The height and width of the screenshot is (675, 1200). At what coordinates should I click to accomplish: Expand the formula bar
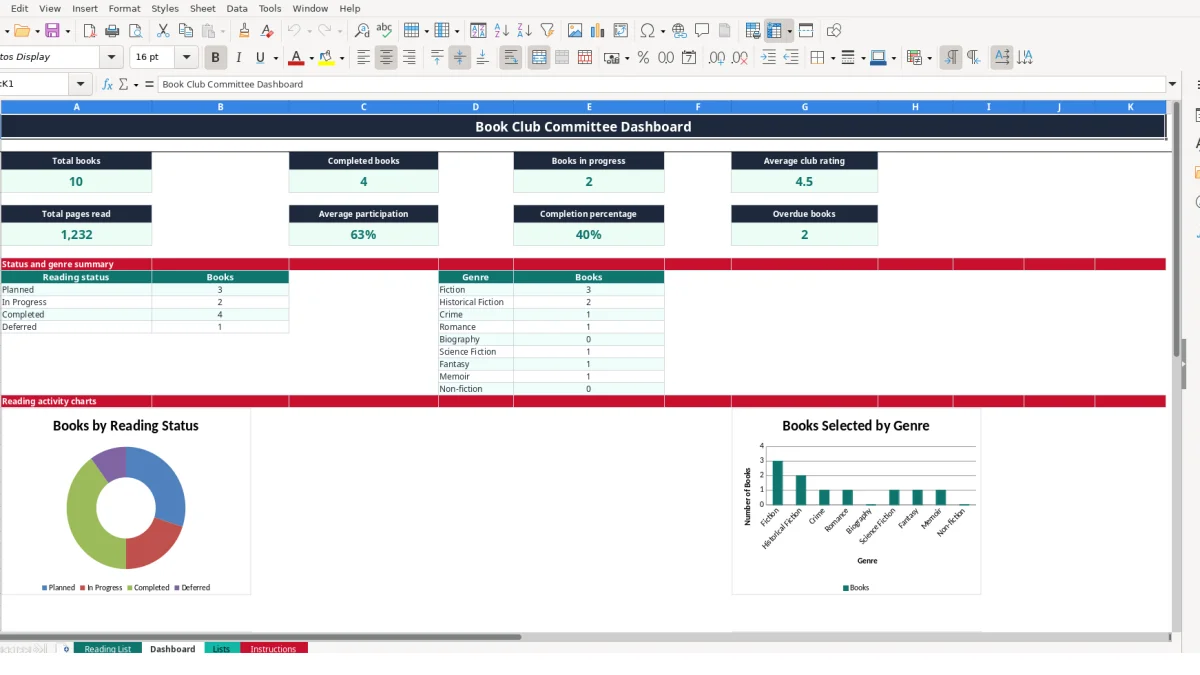tap(1173, 84)
